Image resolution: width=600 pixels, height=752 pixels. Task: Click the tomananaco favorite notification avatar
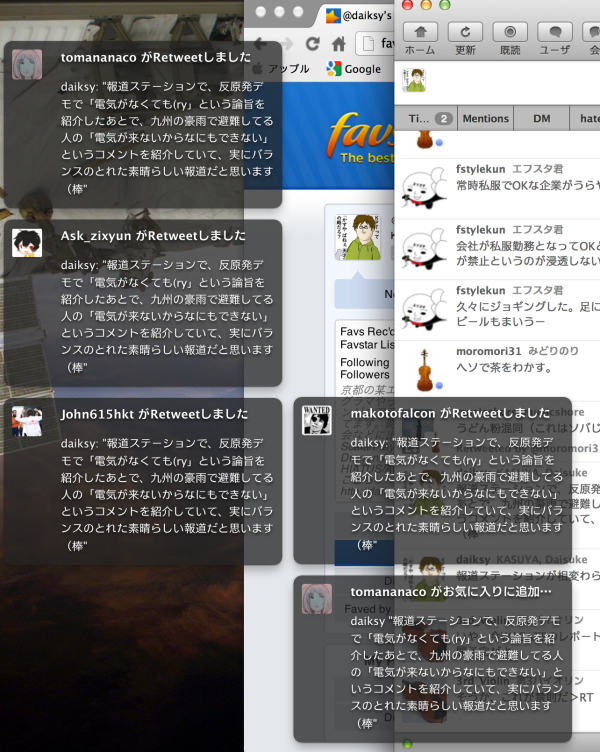(317, 599)
